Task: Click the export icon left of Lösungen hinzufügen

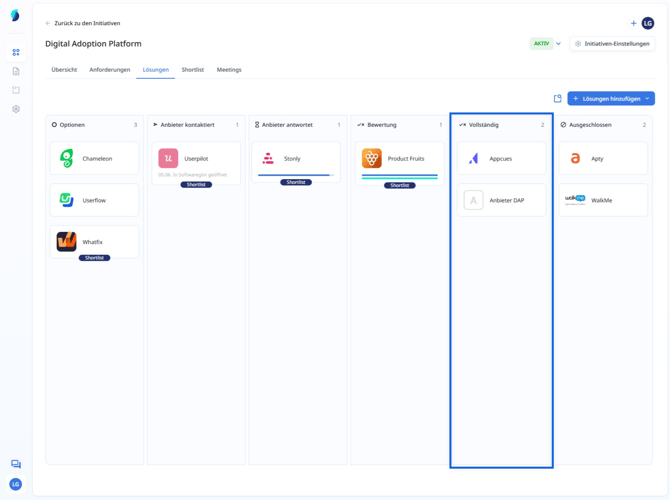Action: tap(557, 99)
